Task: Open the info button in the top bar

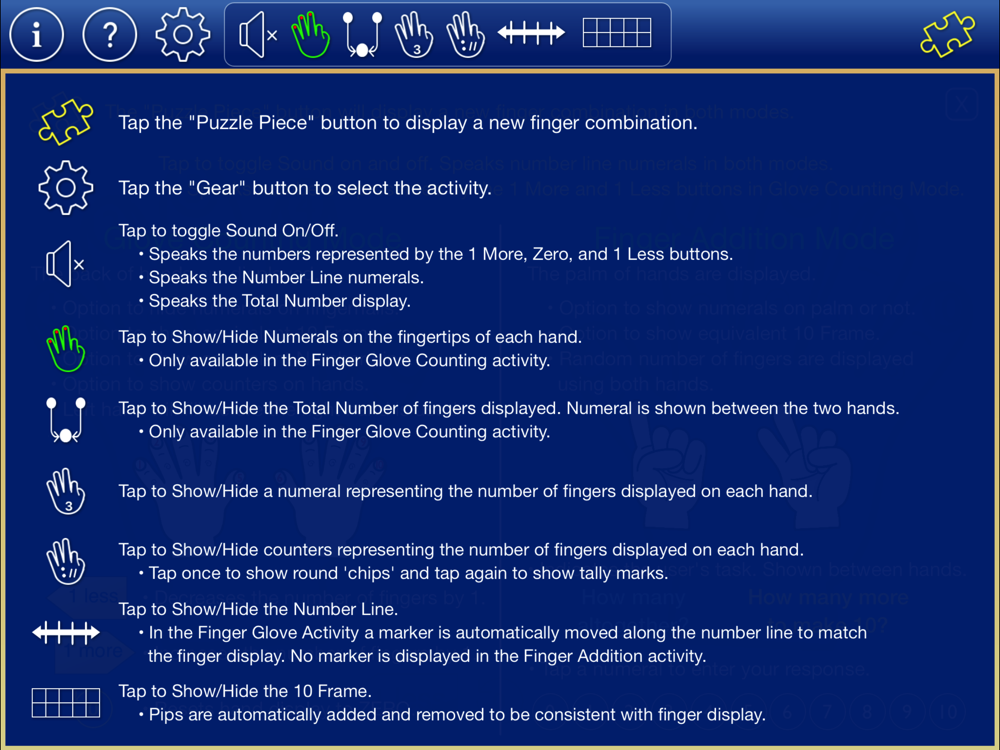Action: point(36,34)
